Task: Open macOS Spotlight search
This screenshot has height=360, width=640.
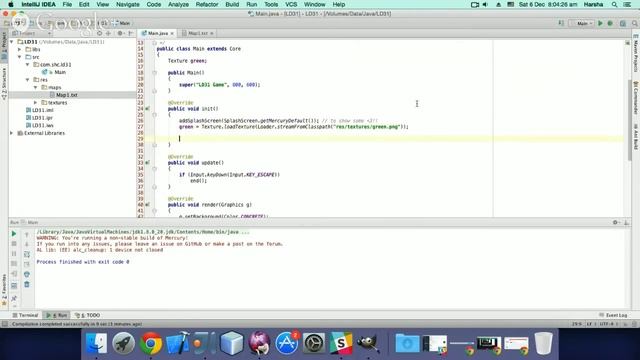Action: pos(614,4)
